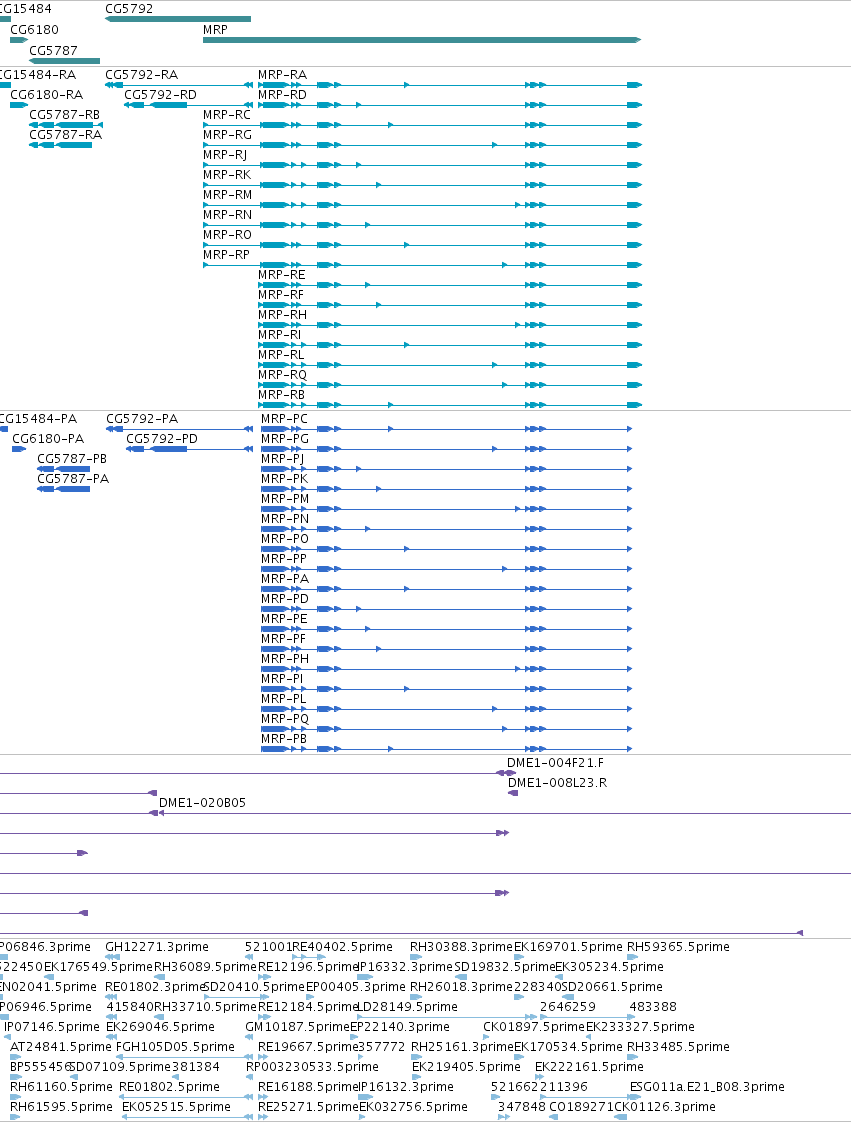Click protein MRP-PE label
851x1122 pixels.
(284, 620)
